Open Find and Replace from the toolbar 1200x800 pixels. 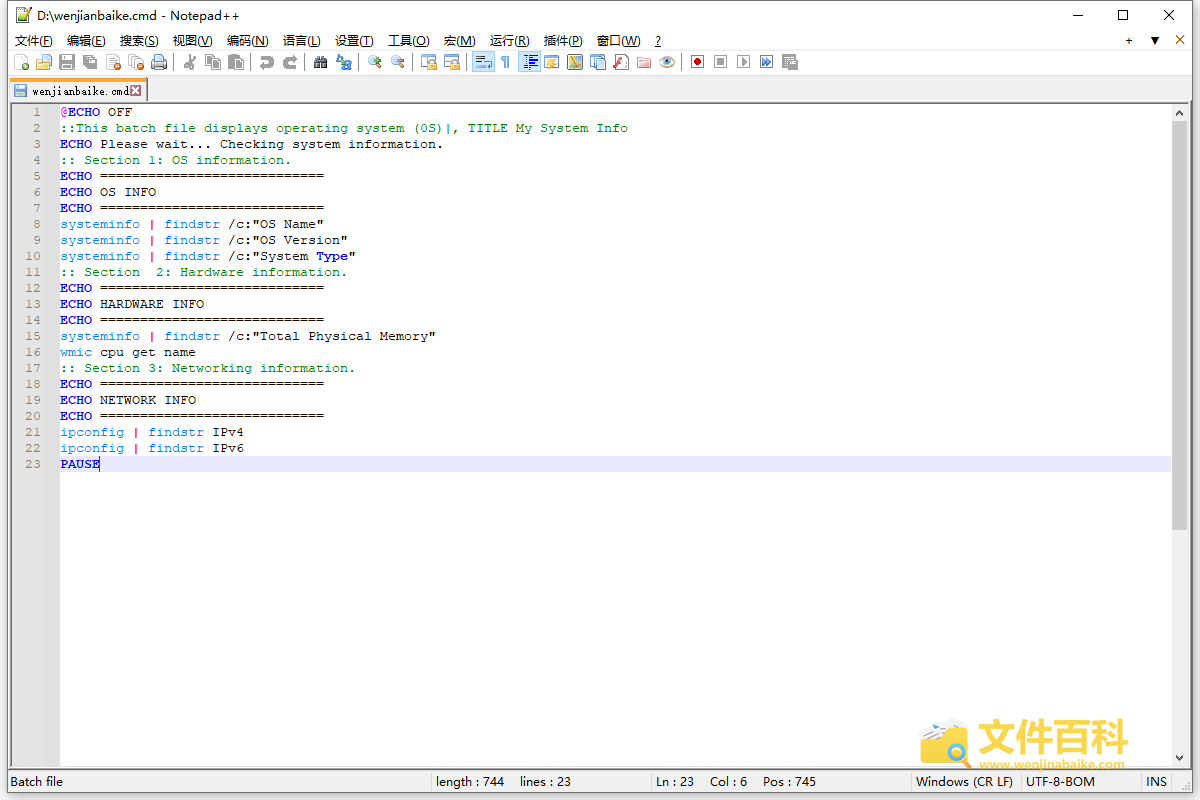point(344,62)
